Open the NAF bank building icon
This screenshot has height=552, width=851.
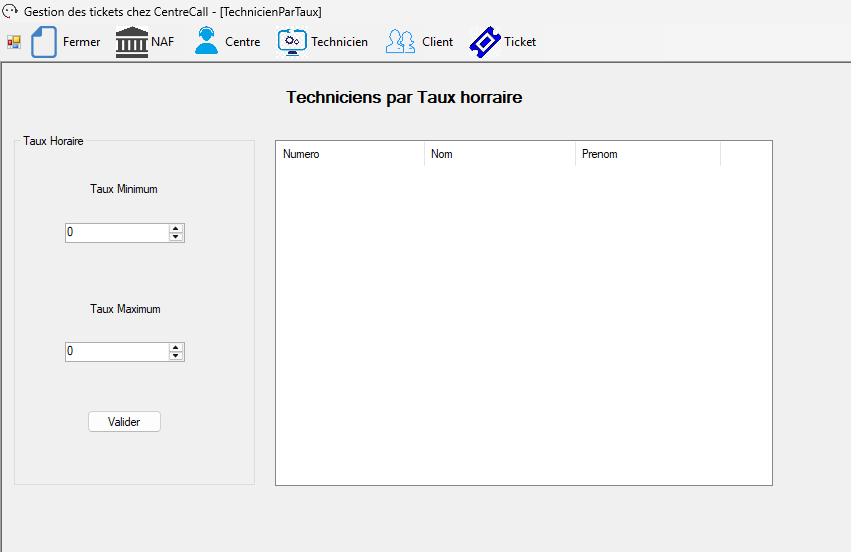click(x=131, y=42)
